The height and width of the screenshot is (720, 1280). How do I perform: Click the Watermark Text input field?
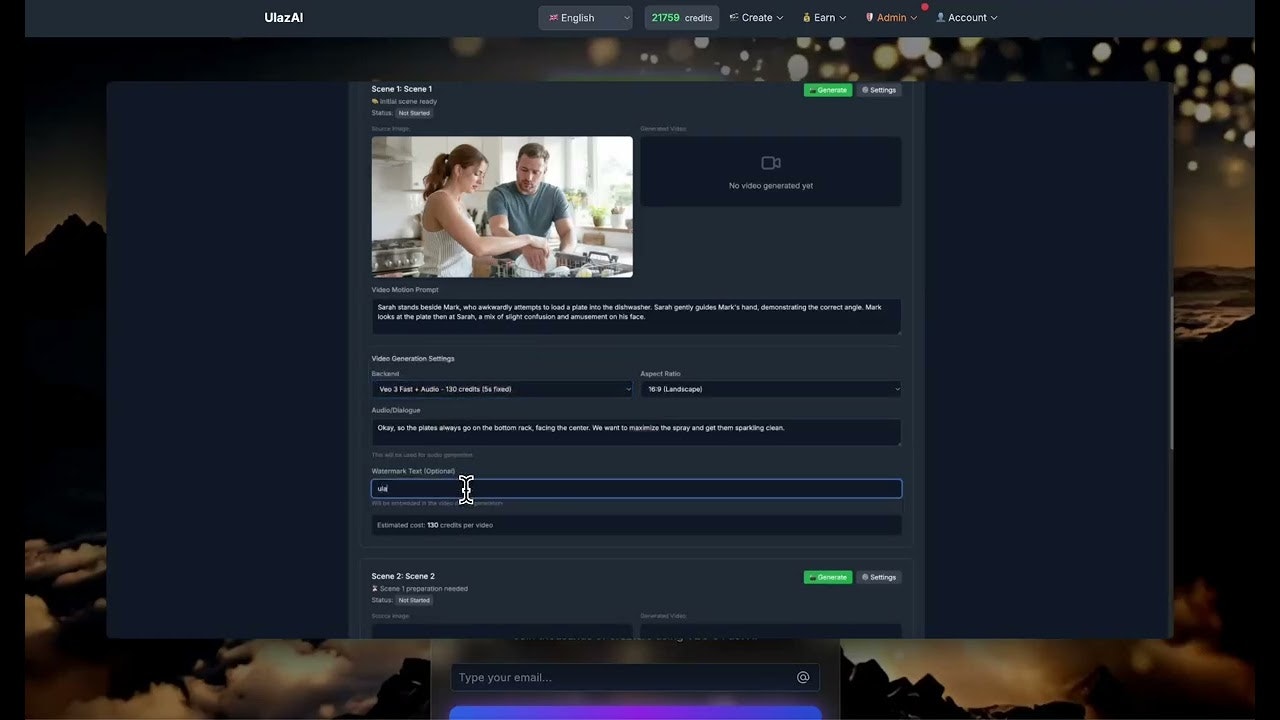click(x=636, y=488)
